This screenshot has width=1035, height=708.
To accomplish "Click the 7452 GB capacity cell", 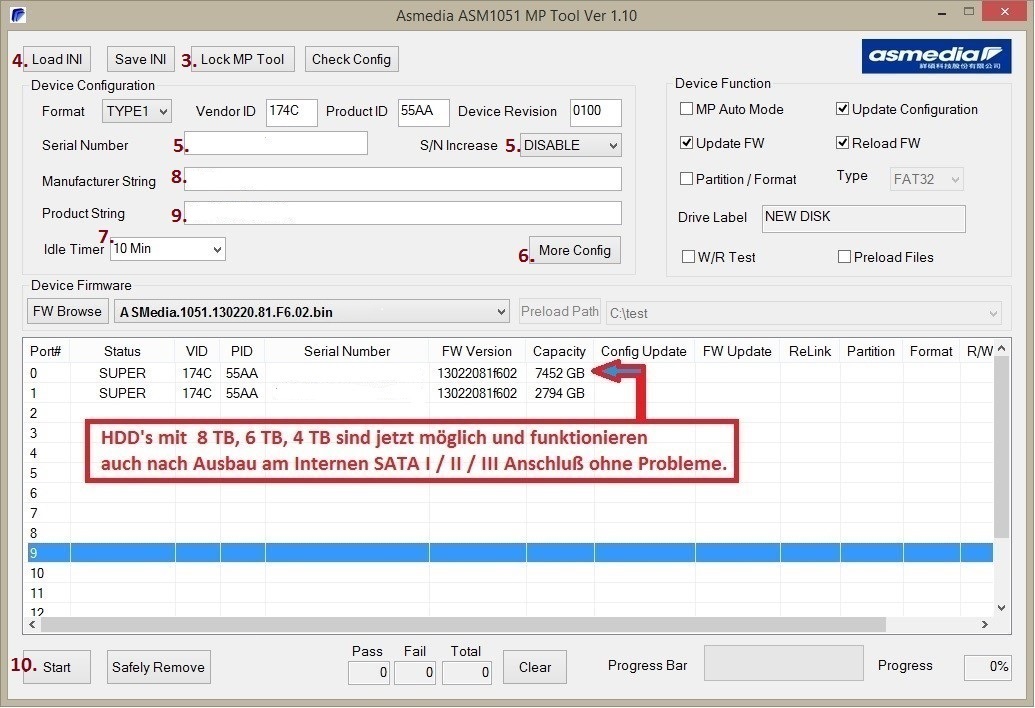I will (x=560, y=373).
